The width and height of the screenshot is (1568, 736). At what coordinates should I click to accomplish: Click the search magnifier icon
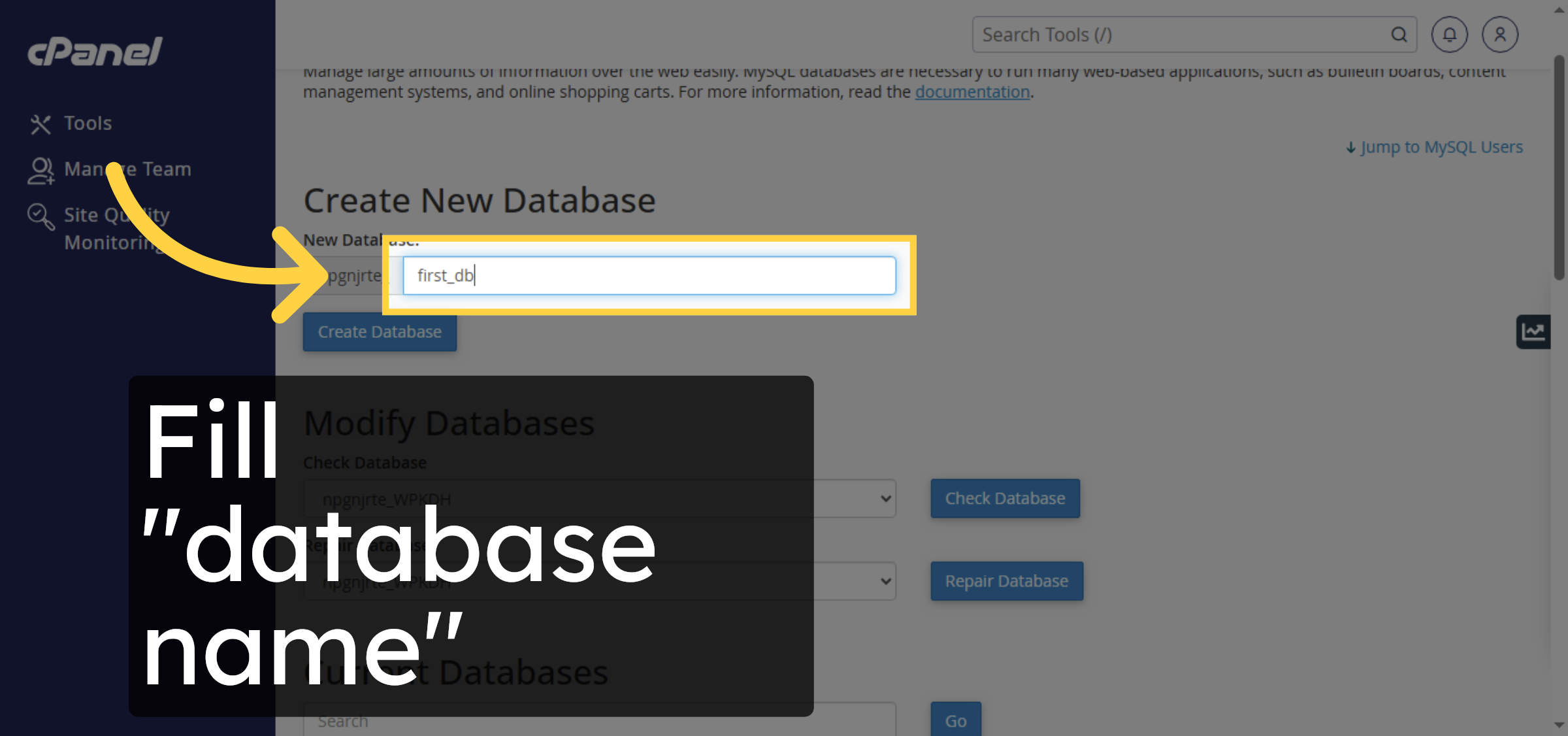(x=1398, y=35)
